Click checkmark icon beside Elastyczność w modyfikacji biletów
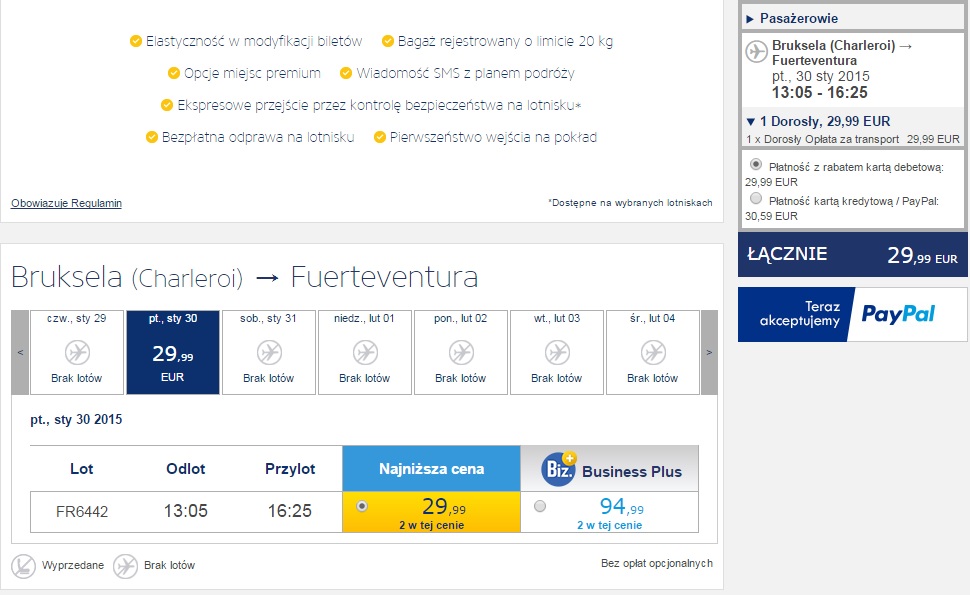This screenshot has width=970, height=595. [x=135, y=41]
